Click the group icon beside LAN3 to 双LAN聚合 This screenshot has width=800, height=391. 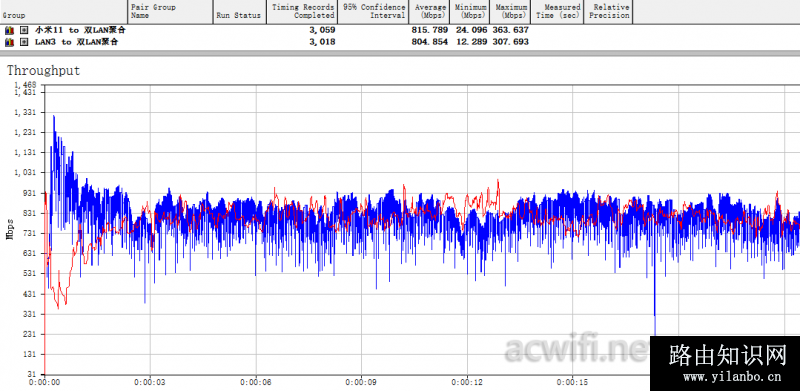(x=9, y=42)
